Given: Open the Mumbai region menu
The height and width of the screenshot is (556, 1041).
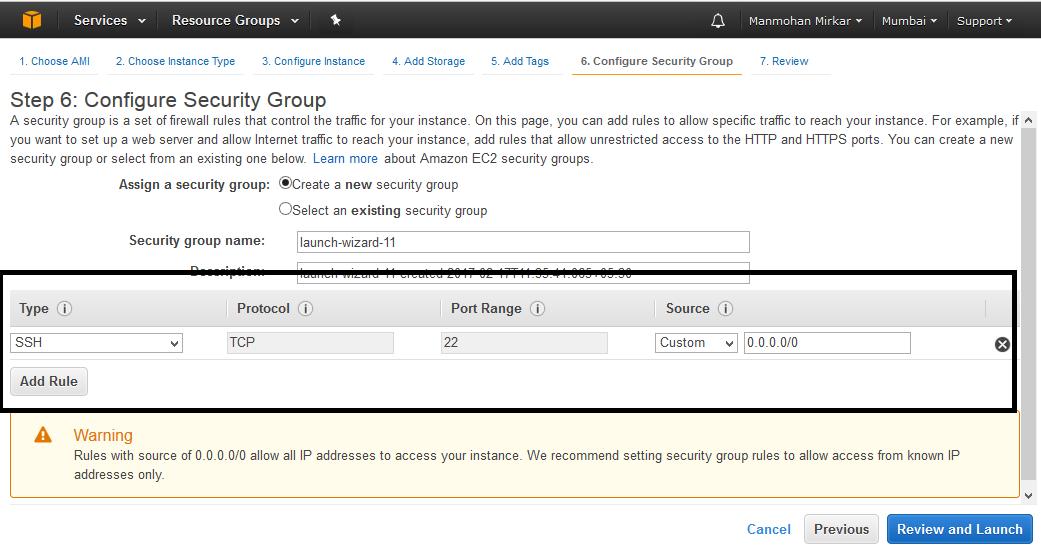Looking at the screenshot, I should (x=909, y=21).
